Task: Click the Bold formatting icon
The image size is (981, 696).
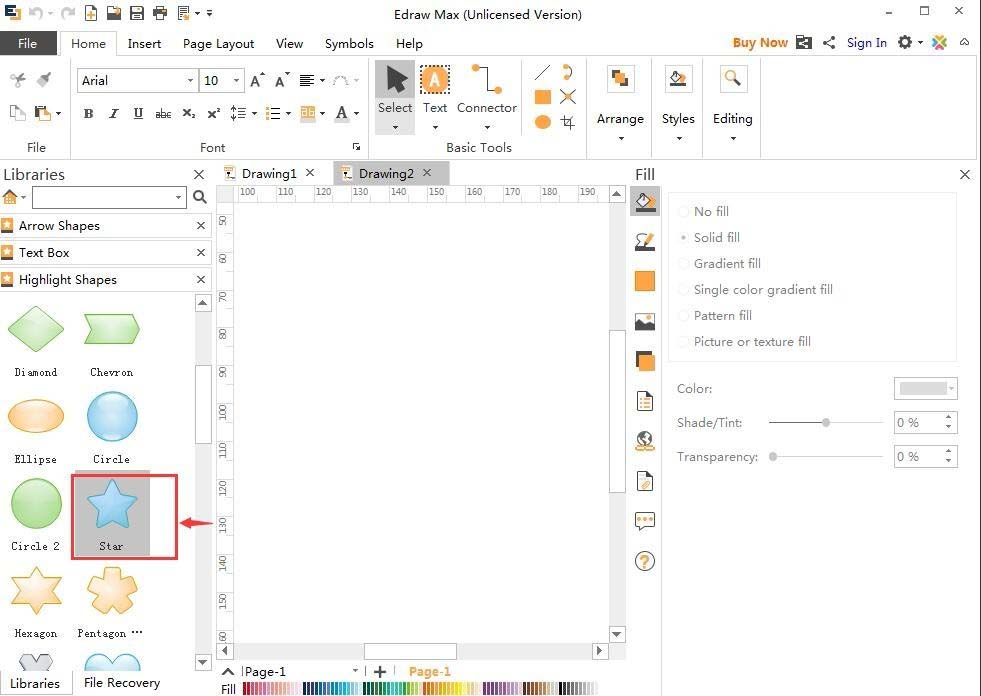Action: click(x=89, y=114)
